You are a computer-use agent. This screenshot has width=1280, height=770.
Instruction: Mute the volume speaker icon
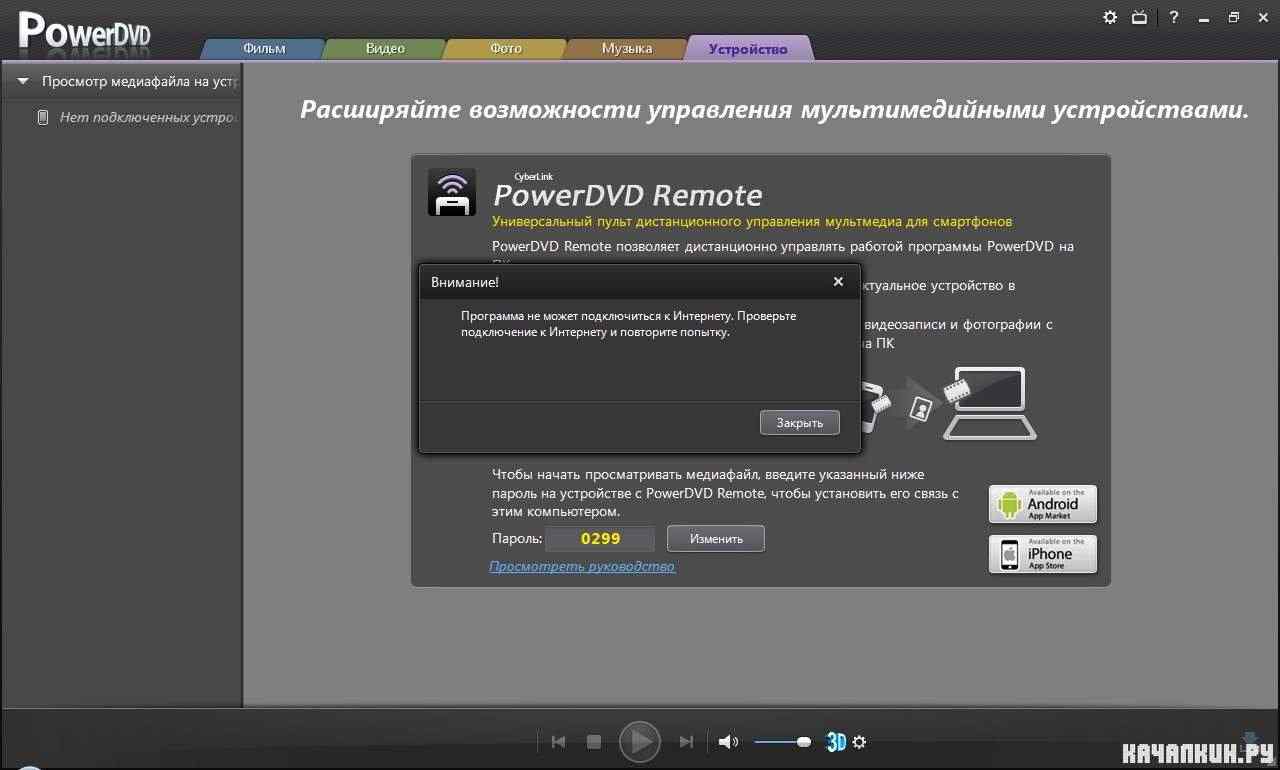tap(728, 742)
